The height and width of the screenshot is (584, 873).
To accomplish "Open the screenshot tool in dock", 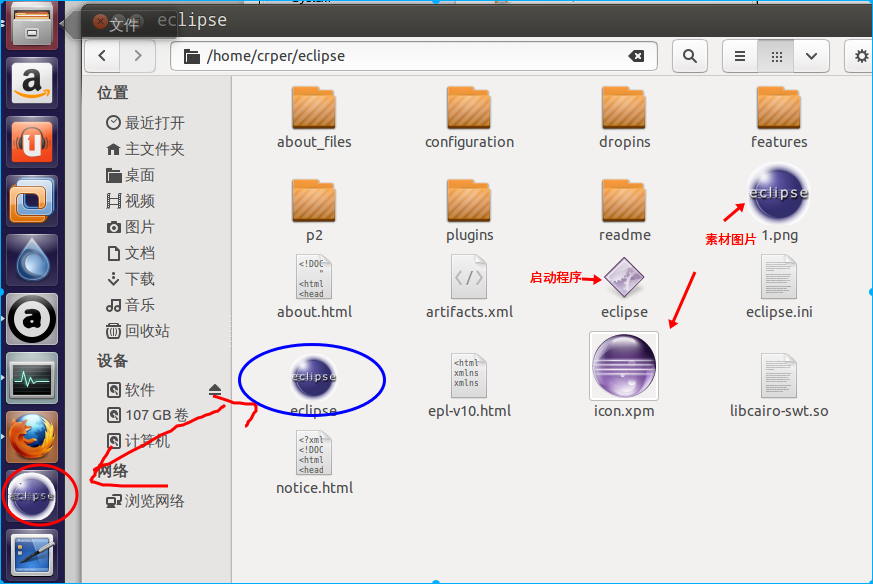I will point(32,555).
